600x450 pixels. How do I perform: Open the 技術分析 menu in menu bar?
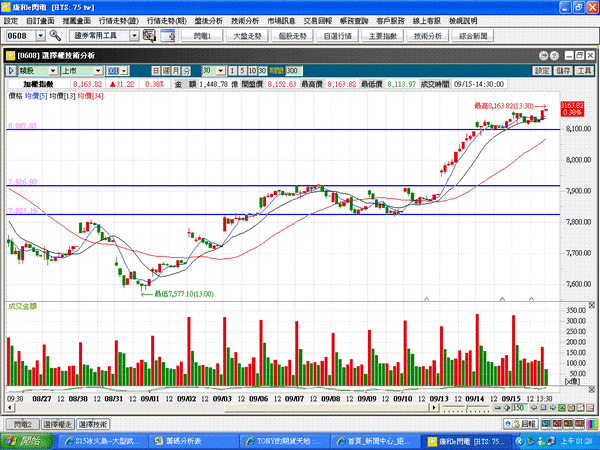[x=245, y=21]
